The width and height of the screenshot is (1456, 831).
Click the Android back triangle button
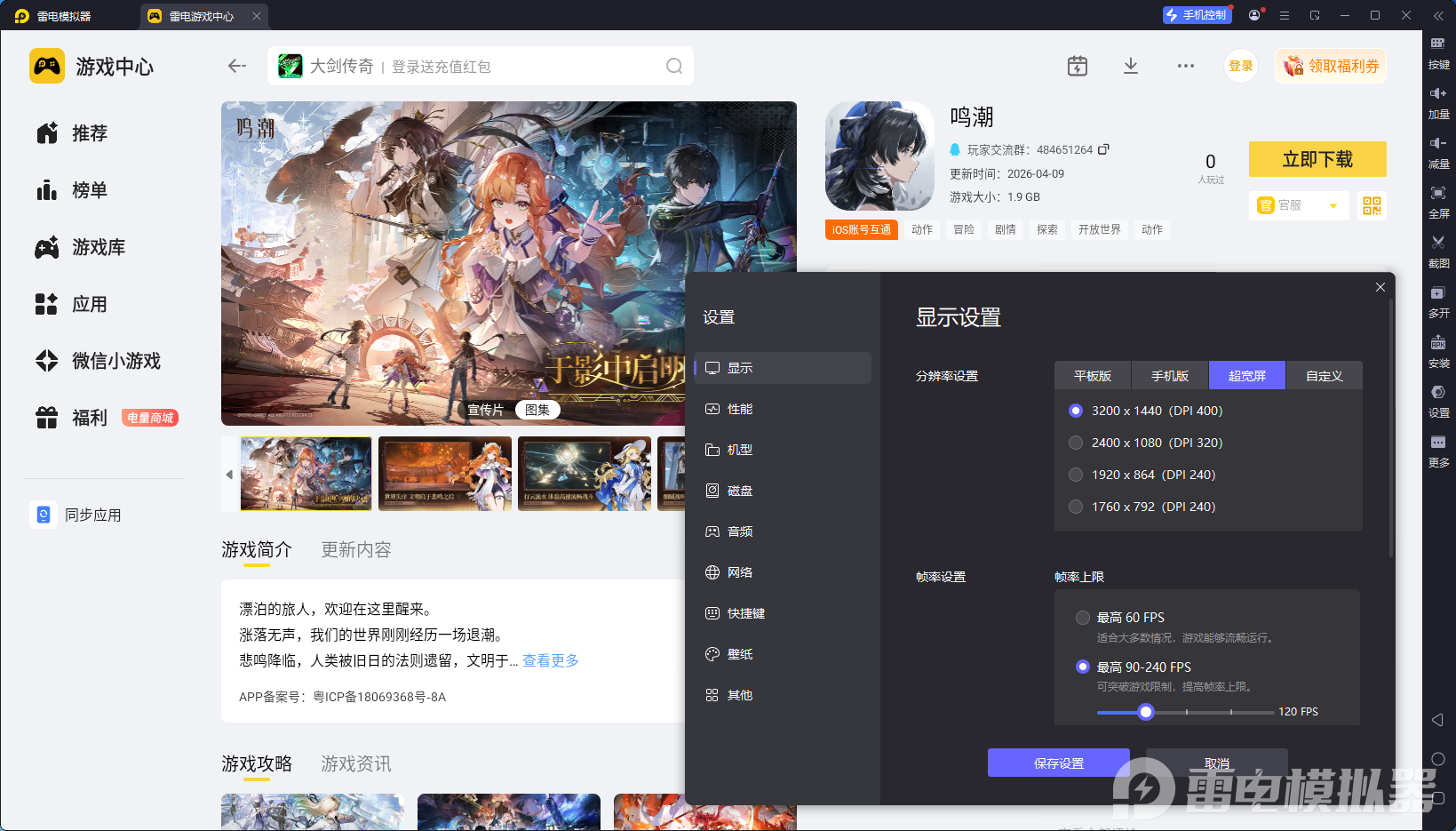point(1437,720)
